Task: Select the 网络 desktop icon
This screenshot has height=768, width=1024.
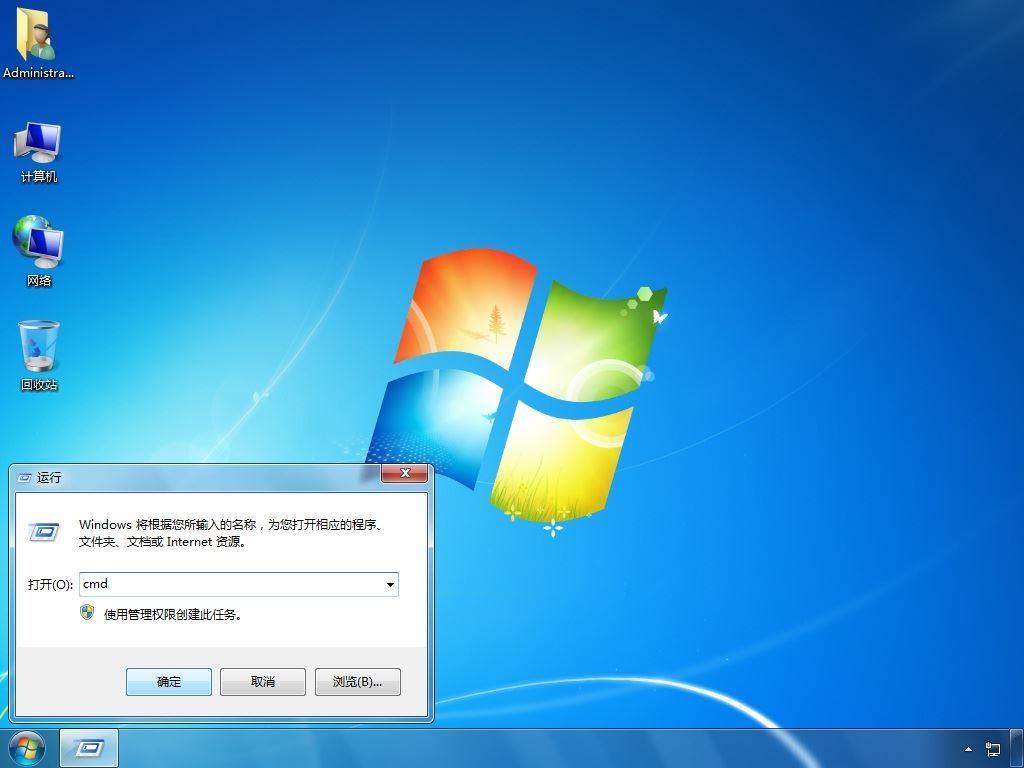Action: 38,251
